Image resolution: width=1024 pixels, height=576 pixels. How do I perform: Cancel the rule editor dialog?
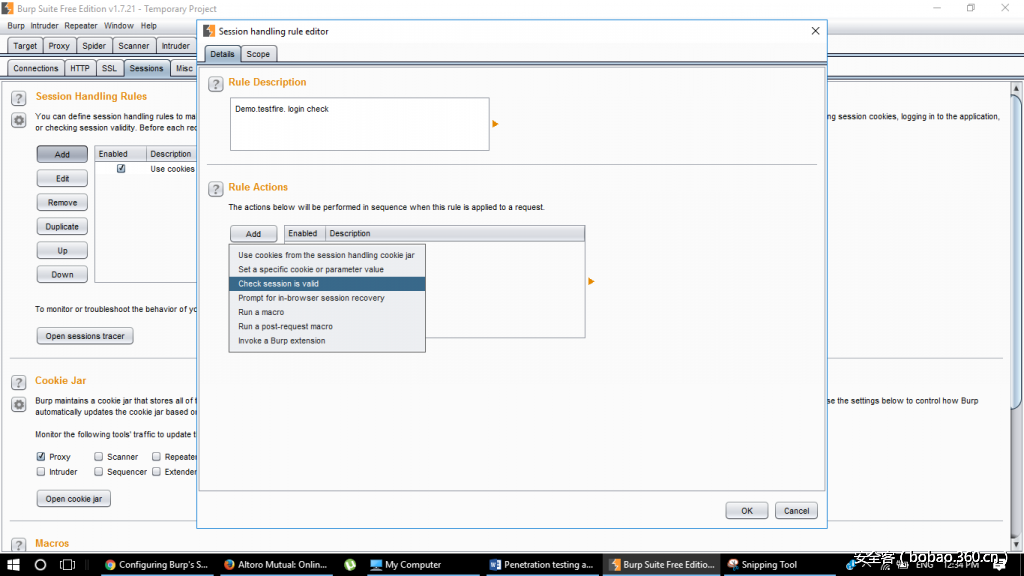coord(796,511)
